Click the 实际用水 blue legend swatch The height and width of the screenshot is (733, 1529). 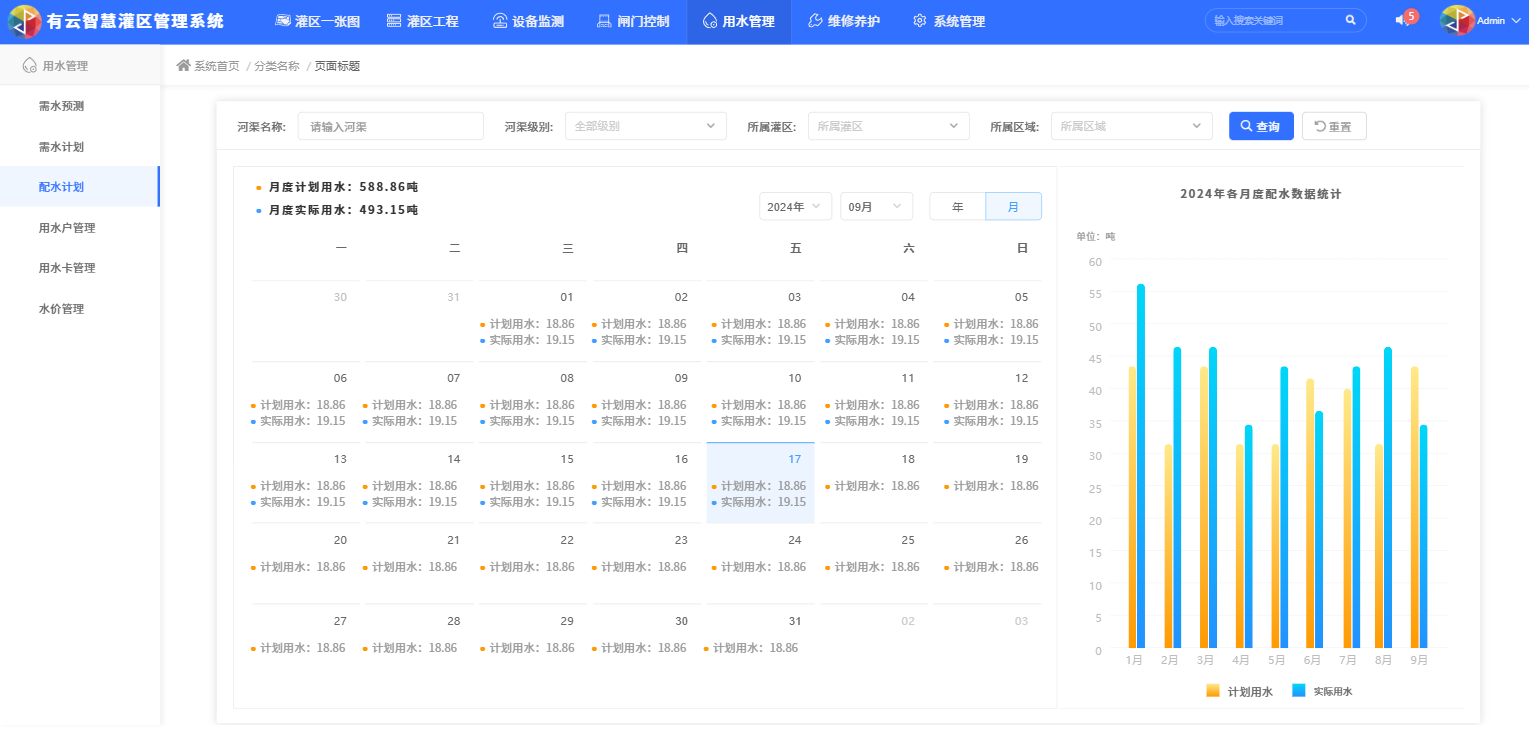click(1299, 690)
